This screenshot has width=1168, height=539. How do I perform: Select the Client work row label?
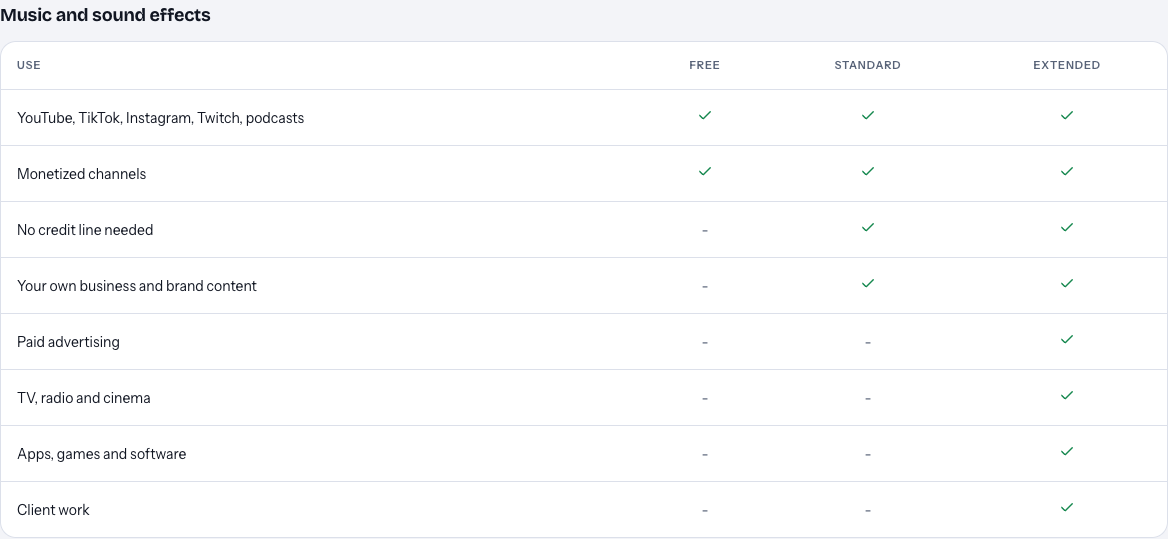[53, 510]
